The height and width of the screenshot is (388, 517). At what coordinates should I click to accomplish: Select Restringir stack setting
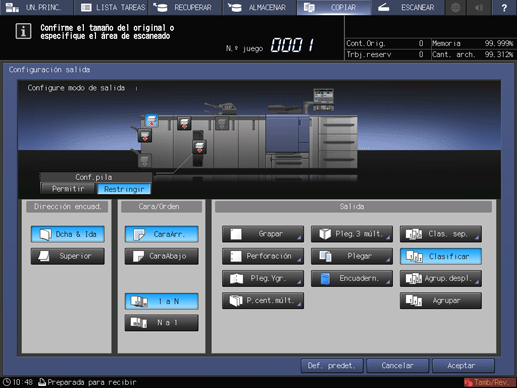click(124, 189)
